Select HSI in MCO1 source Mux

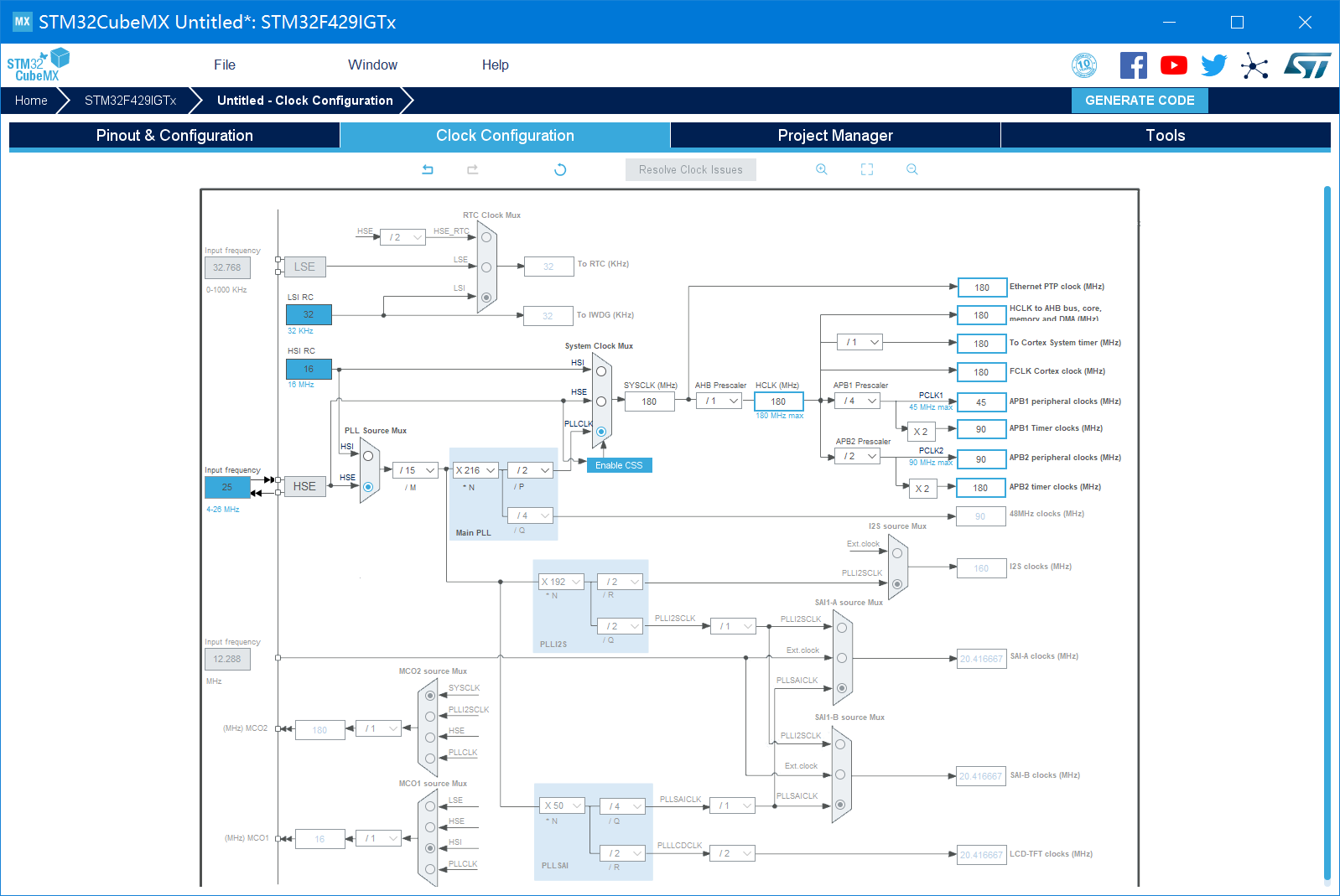(x=430, y=848)
